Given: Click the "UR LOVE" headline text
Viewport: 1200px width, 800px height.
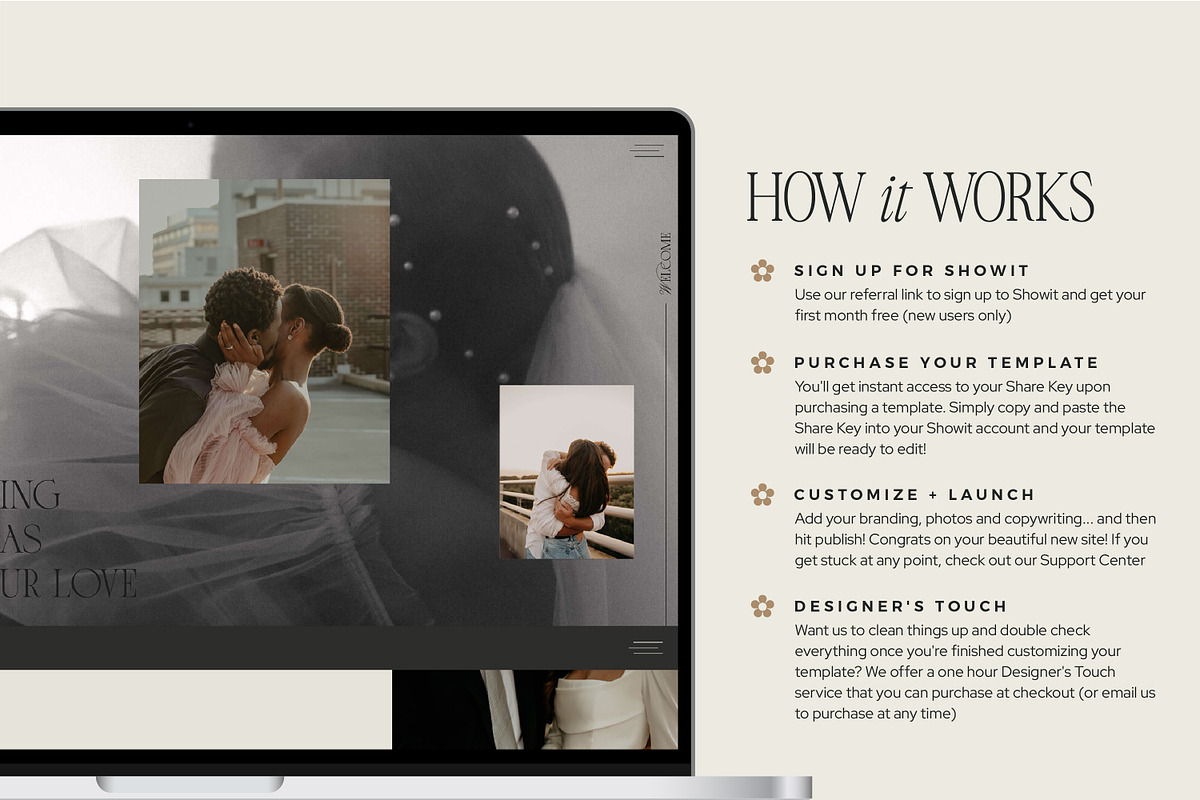Looking at the screenshot, I should pyautogui.click(x=68, y=584).
